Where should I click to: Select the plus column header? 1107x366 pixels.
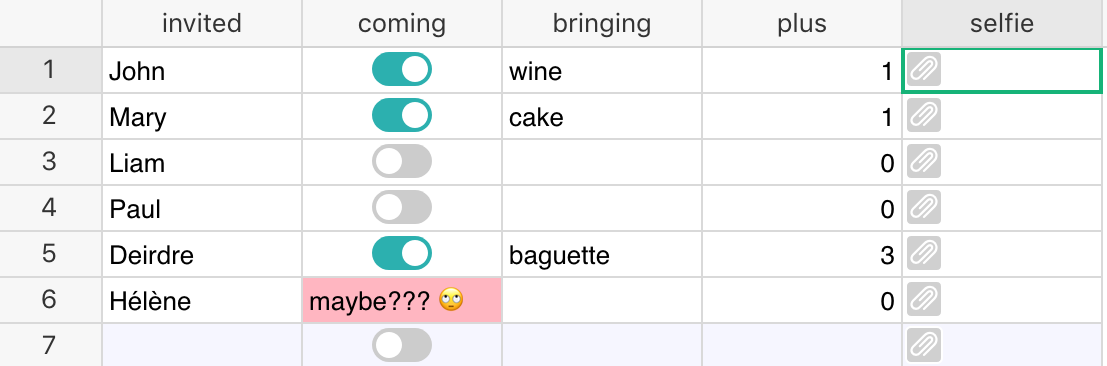tap(801, 23)
